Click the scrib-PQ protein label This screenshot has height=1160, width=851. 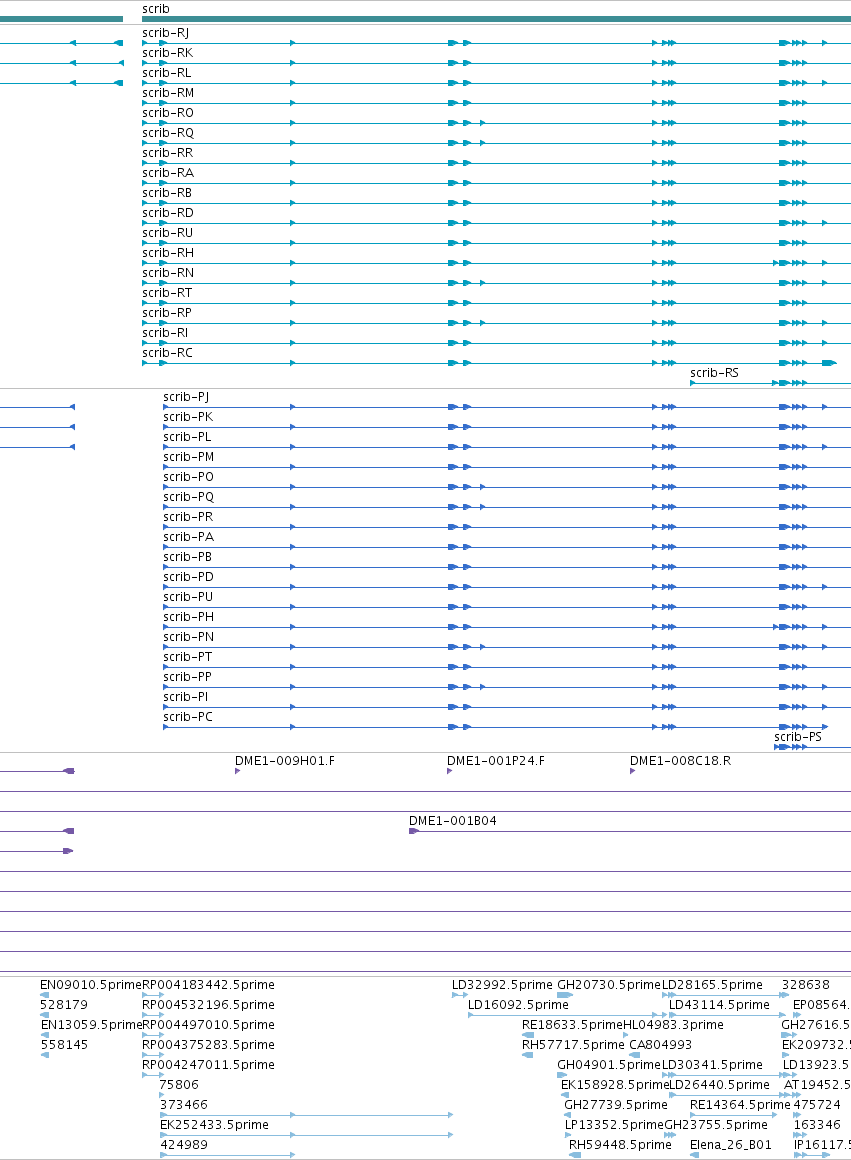click(x=188, y=496)
